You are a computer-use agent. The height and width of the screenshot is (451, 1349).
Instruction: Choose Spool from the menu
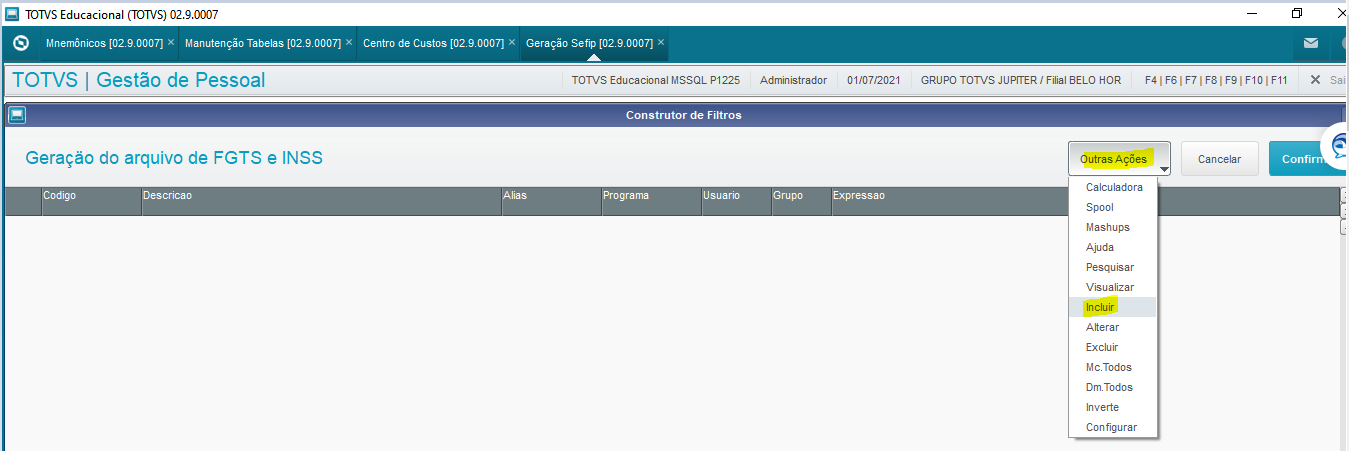click(x=1113, y=207)
